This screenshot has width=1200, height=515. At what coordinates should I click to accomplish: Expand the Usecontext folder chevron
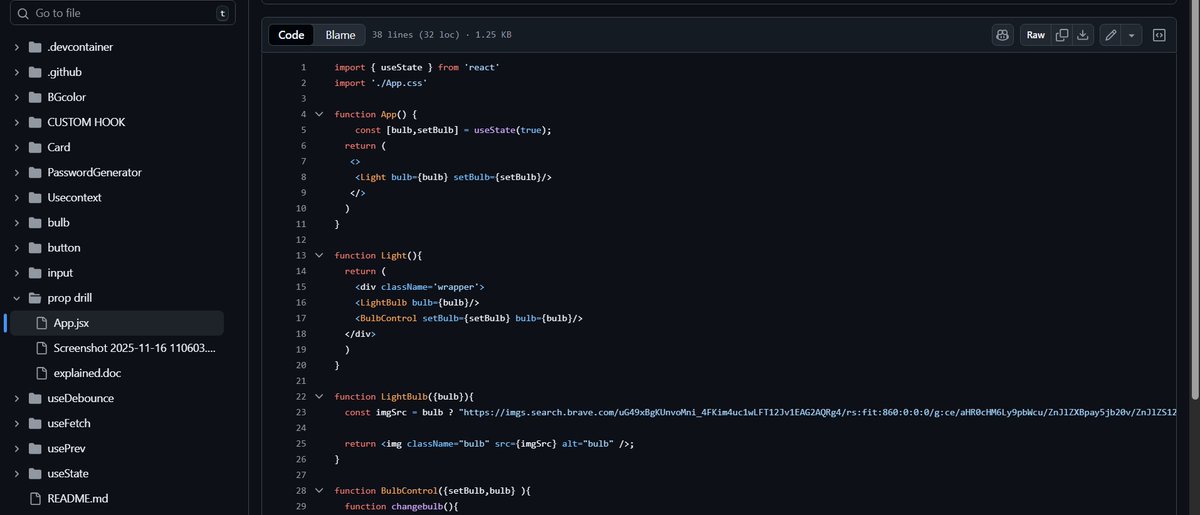16,197
